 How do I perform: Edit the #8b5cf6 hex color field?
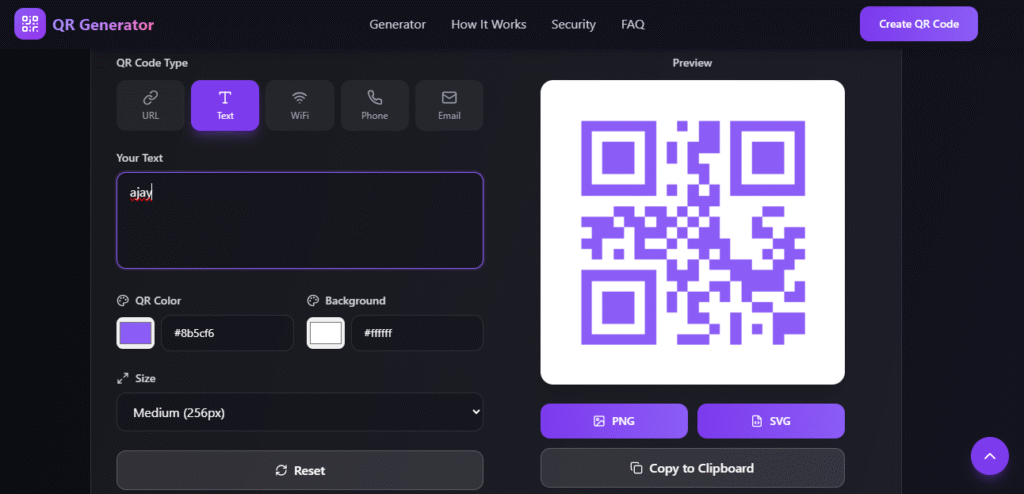click(x=227, y=333)
